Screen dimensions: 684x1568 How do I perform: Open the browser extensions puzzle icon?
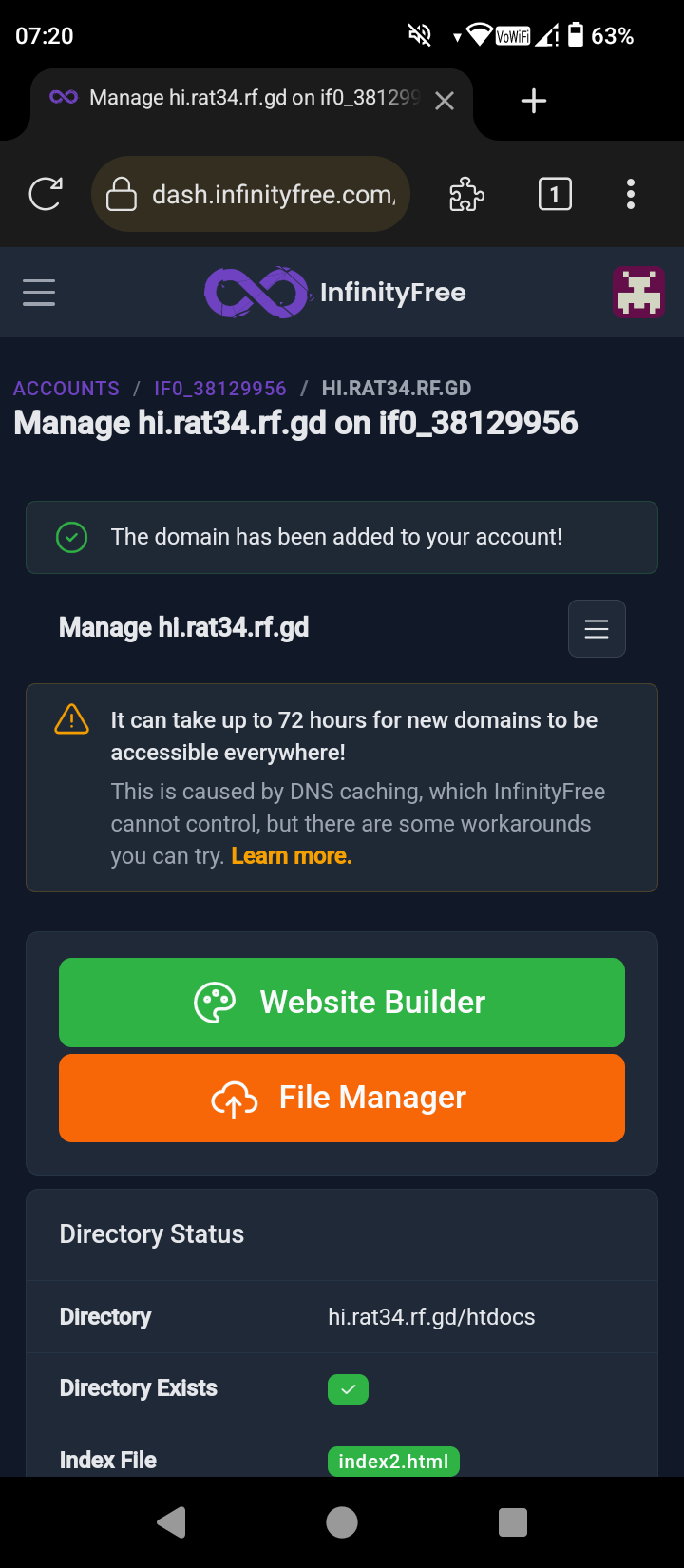click(x=466, y=195)
